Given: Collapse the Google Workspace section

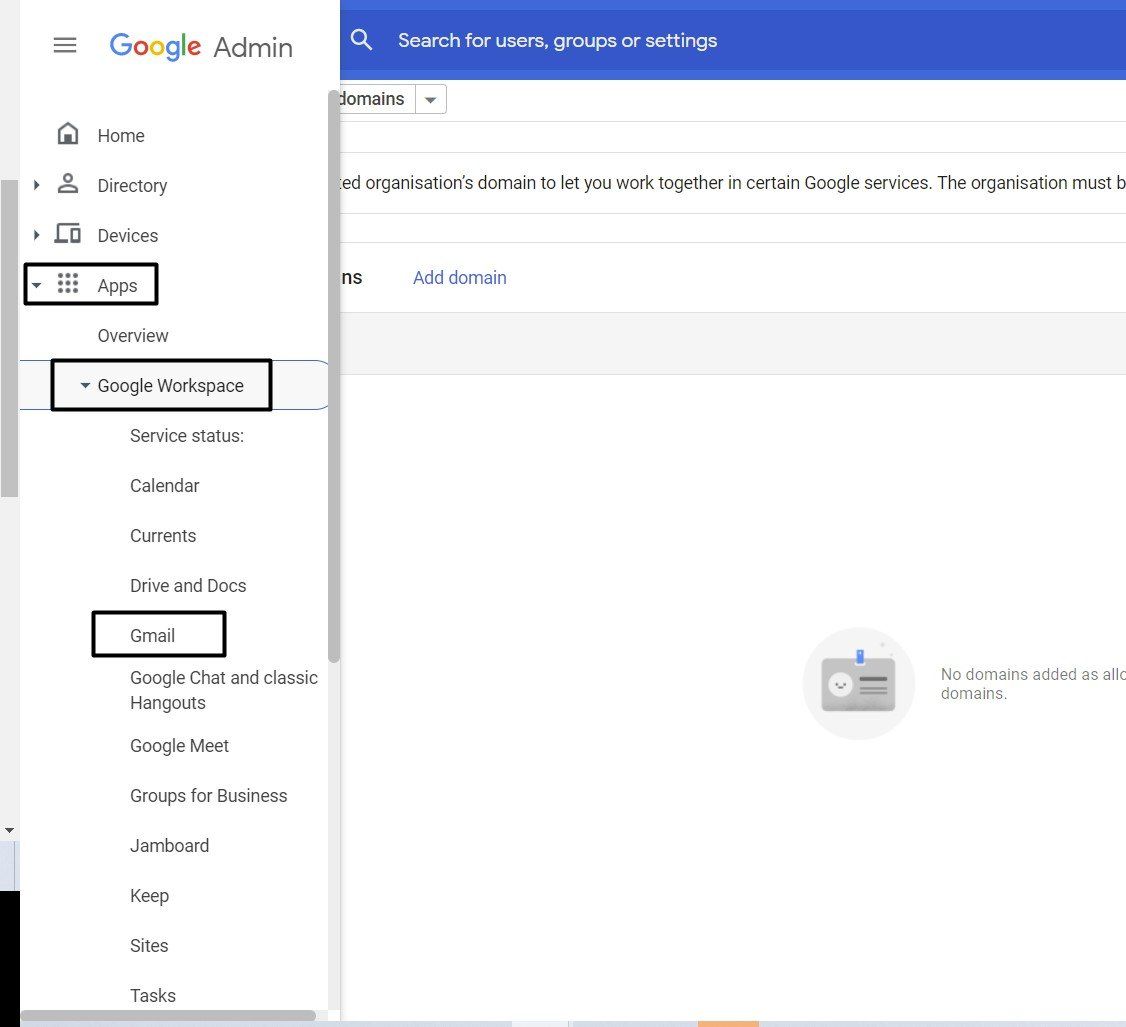Looking at the screenshot, I should coord(85,385).
